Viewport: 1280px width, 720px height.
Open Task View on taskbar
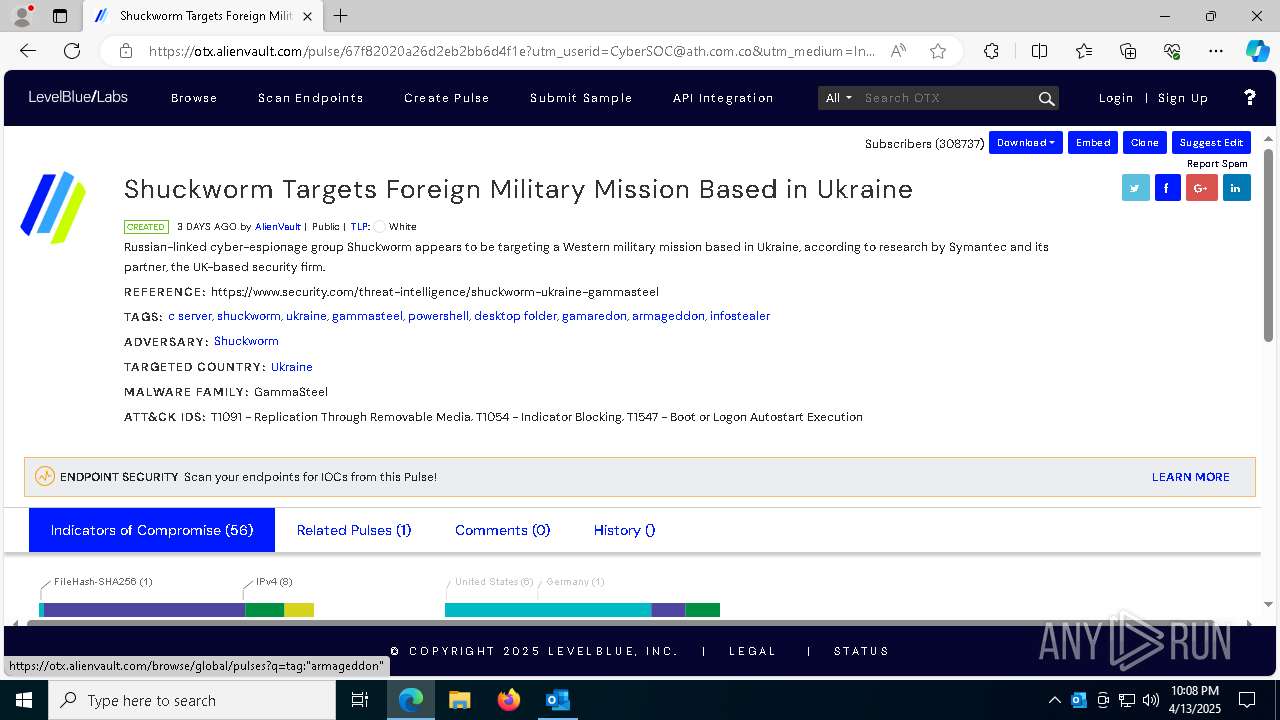tap(360, 700)
